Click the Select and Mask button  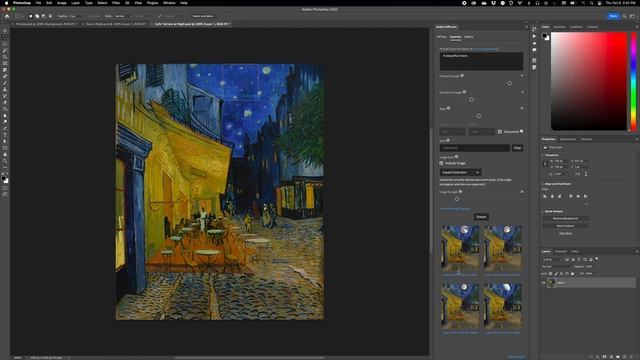pos(203,16)
